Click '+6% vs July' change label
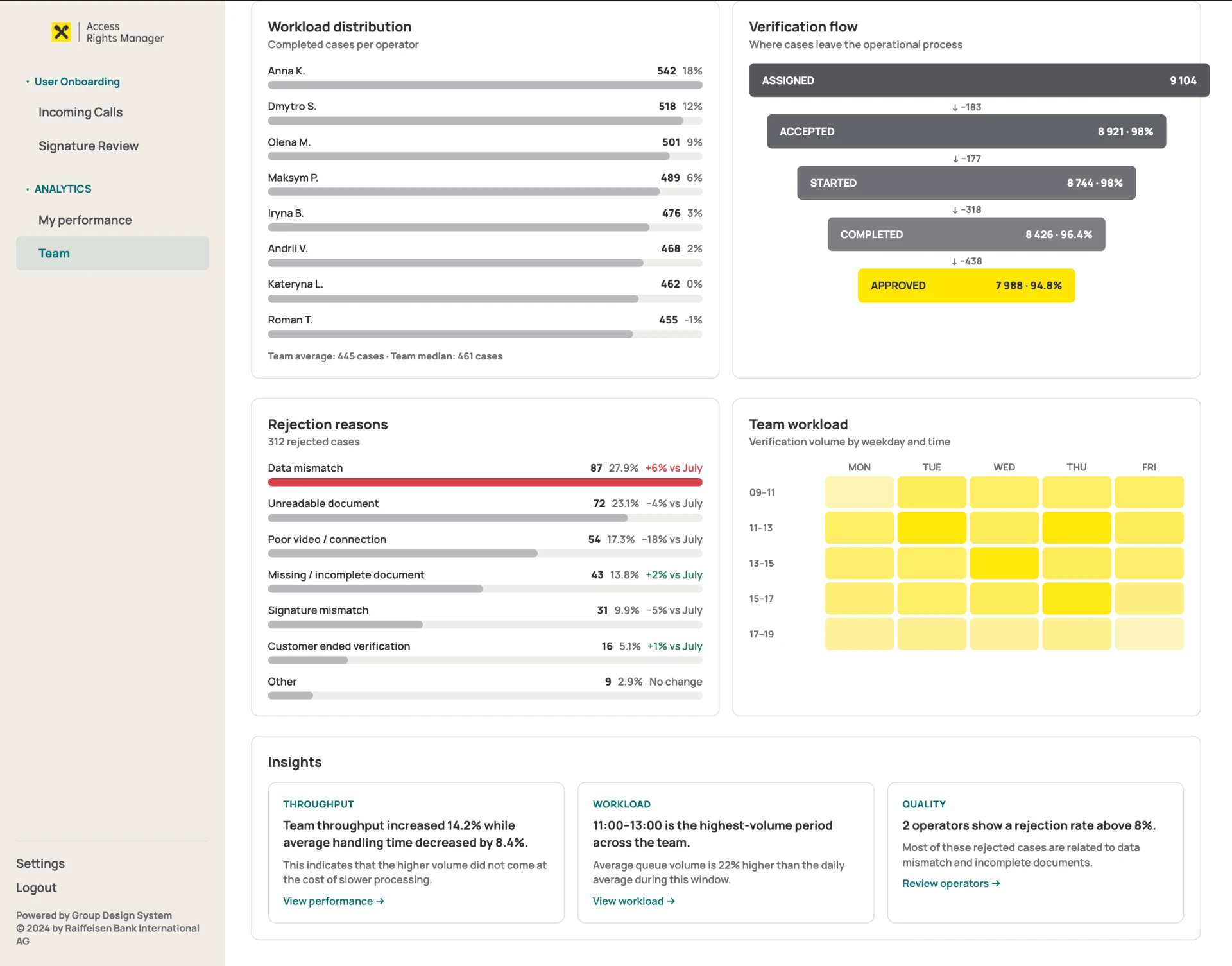 (x=674, y=469)
